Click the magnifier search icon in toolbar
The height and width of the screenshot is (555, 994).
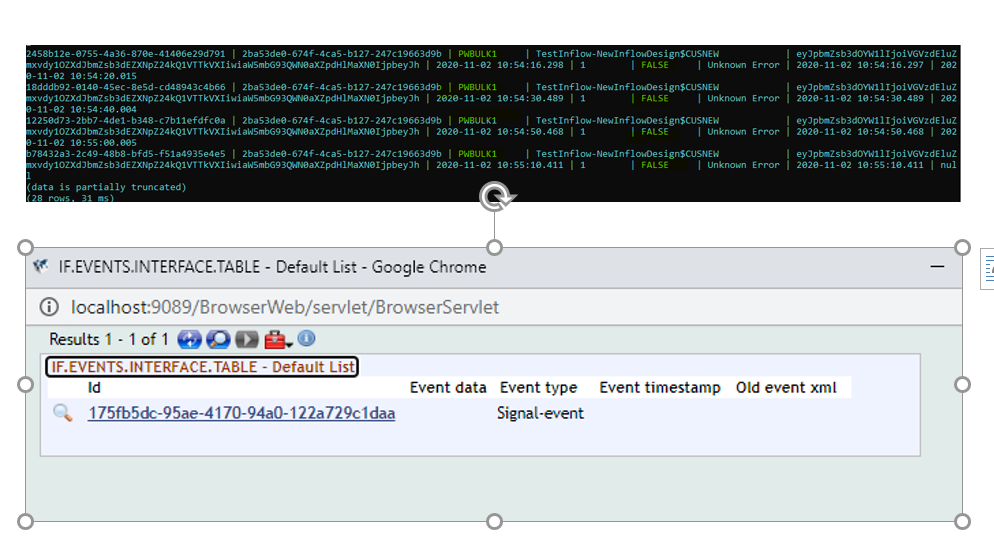[217, 339]
